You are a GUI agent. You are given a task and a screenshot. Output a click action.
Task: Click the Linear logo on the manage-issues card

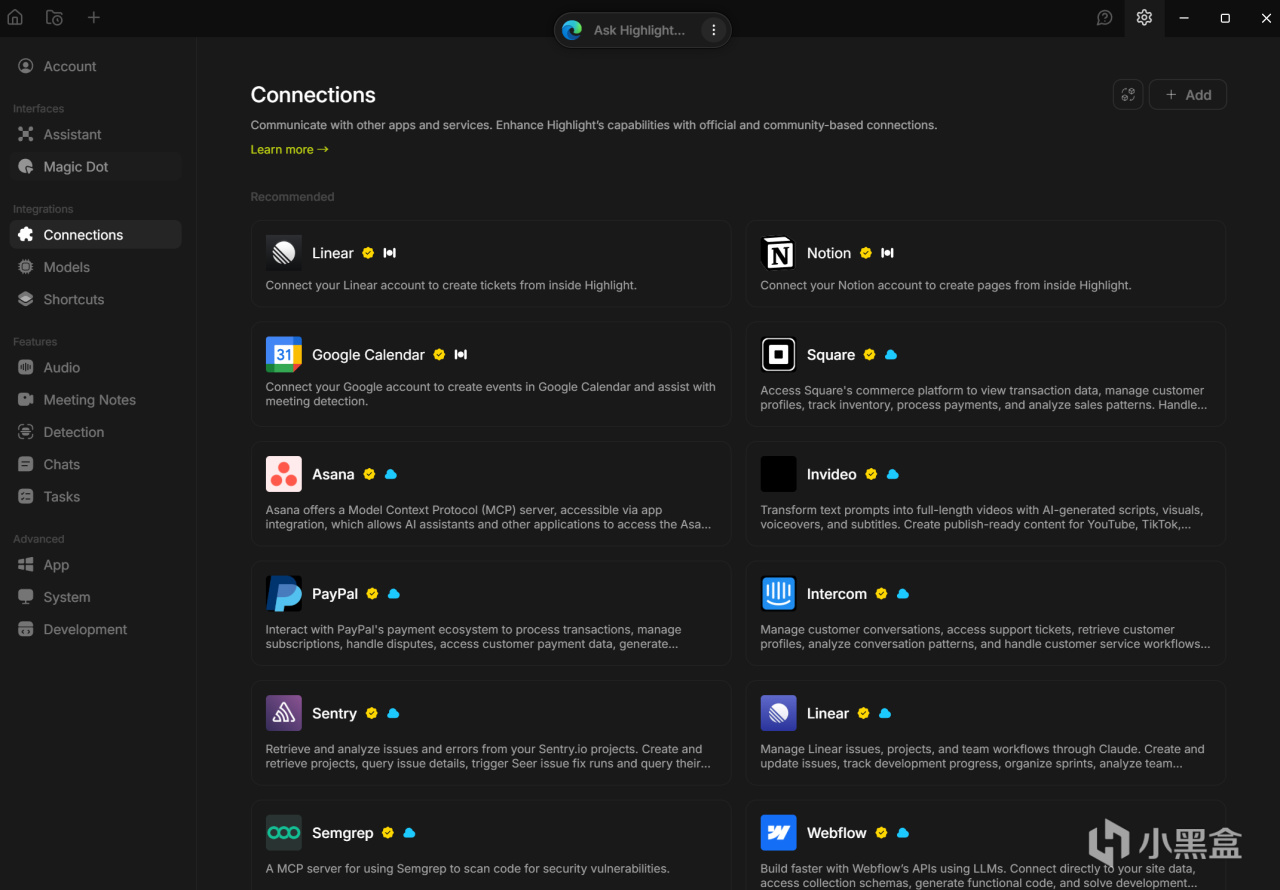(779, 713)
